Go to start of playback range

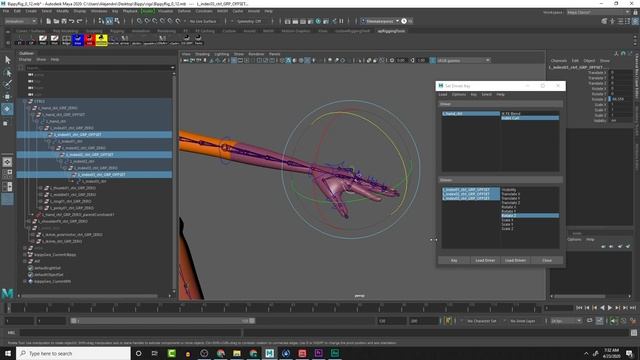579,308
